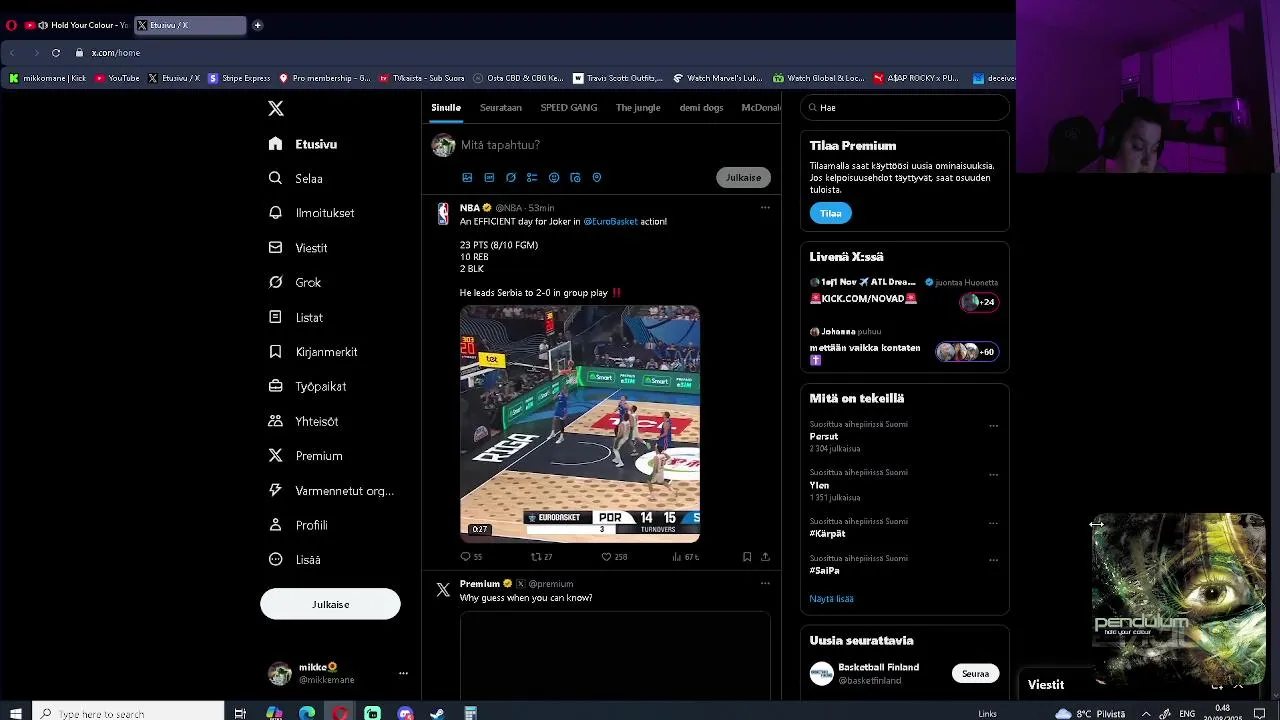Screen dimensions: 1280x720
Task: Open Windows Start menu
Action: click(15, 713)
